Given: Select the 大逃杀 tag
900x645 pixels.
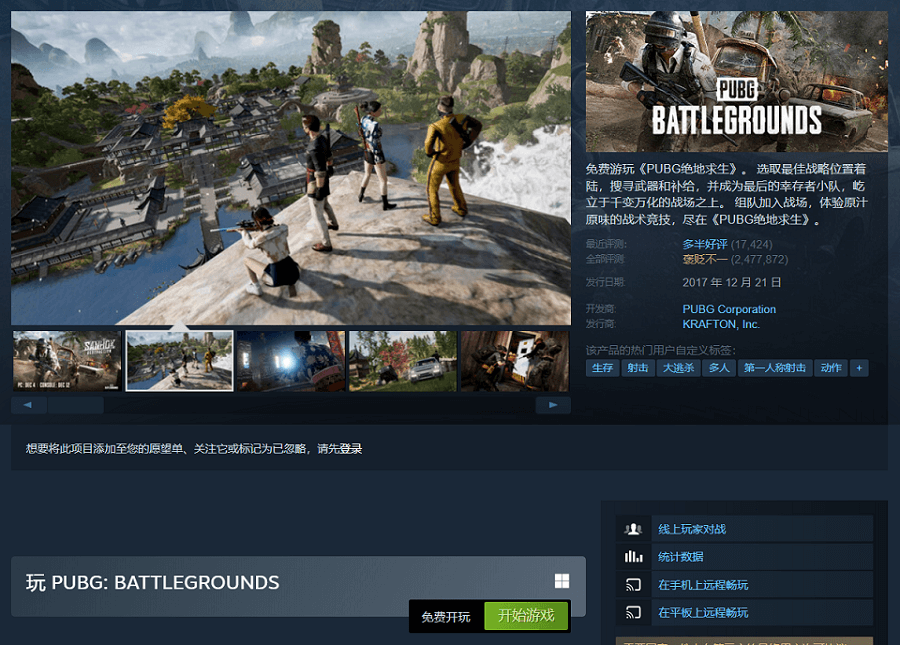Looking at the screenshot, I should coord(679,367).
